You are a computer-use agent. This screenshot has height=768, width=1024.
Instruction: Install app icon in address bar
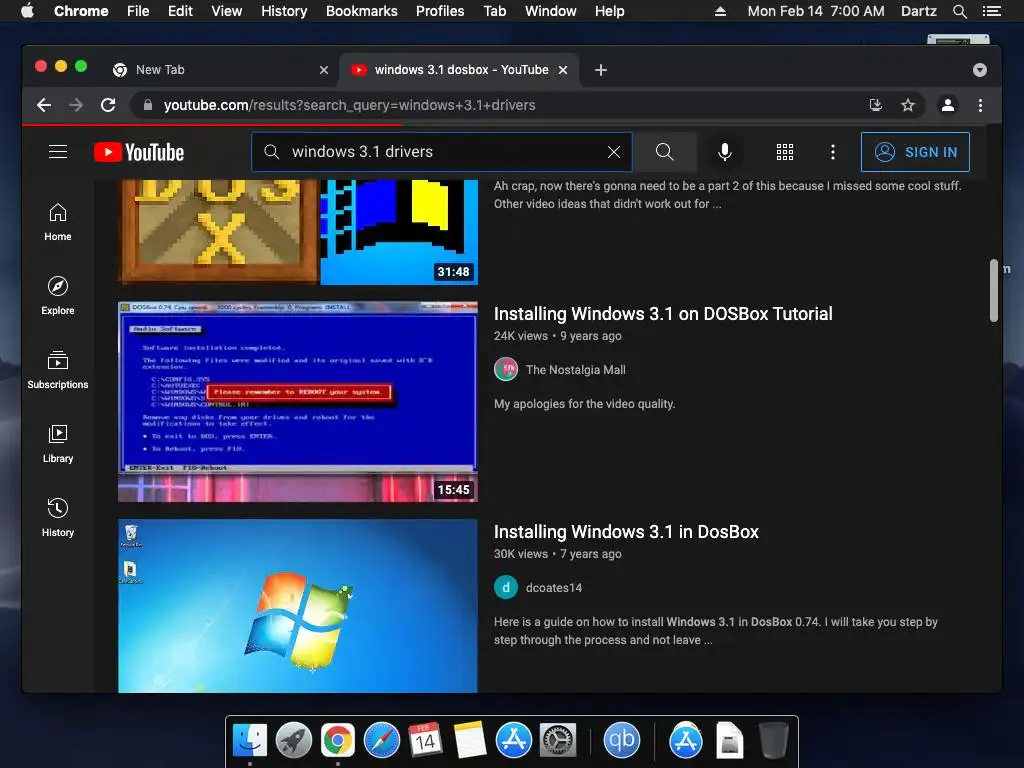[876, 105]
